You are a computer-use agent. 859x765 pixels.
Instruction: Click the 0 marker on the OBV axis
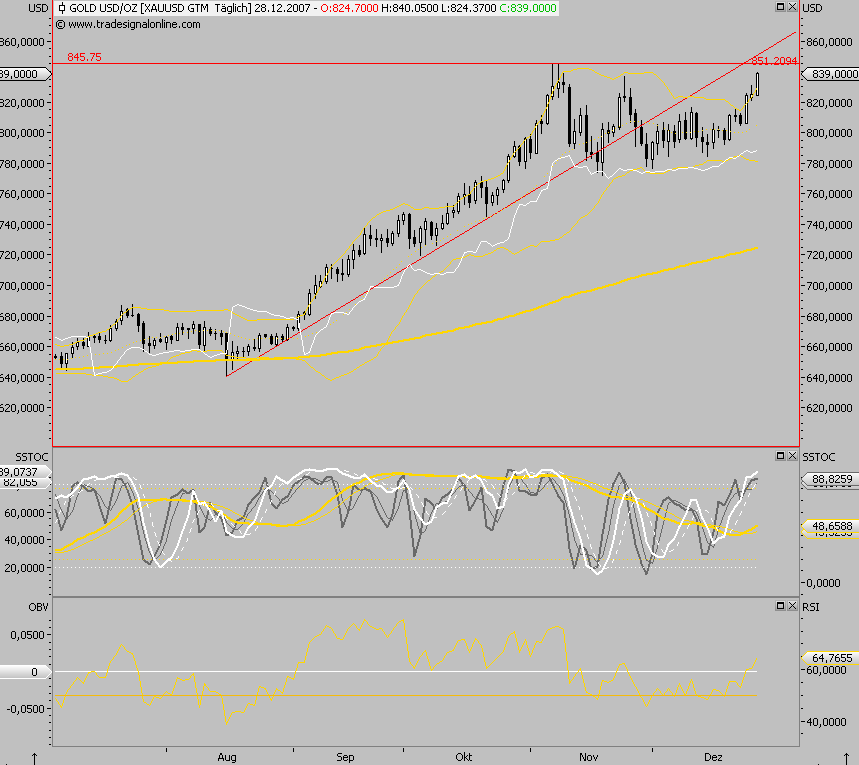(26, 672)
